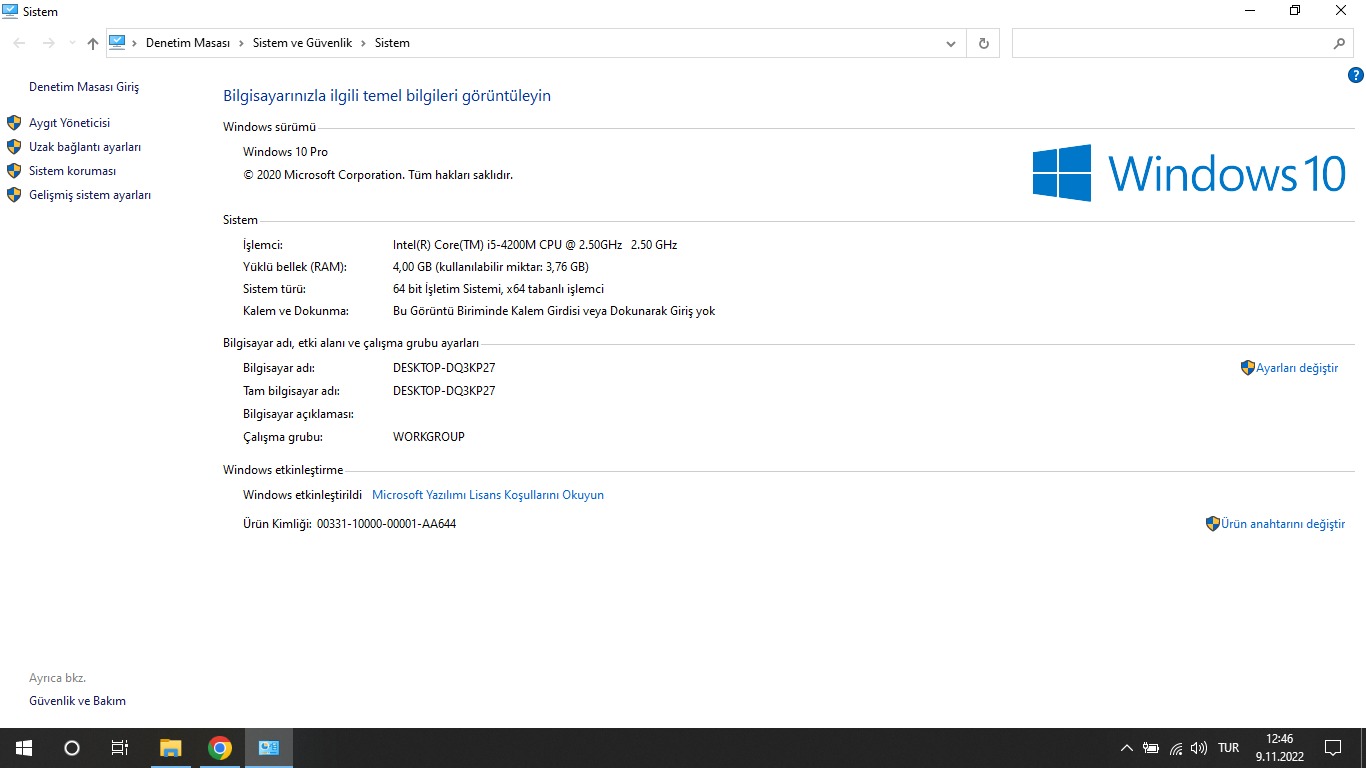This screenshot has width=1366, height=768.
Task: Click the battery icon in system tray
Action: click(1151, 748)
